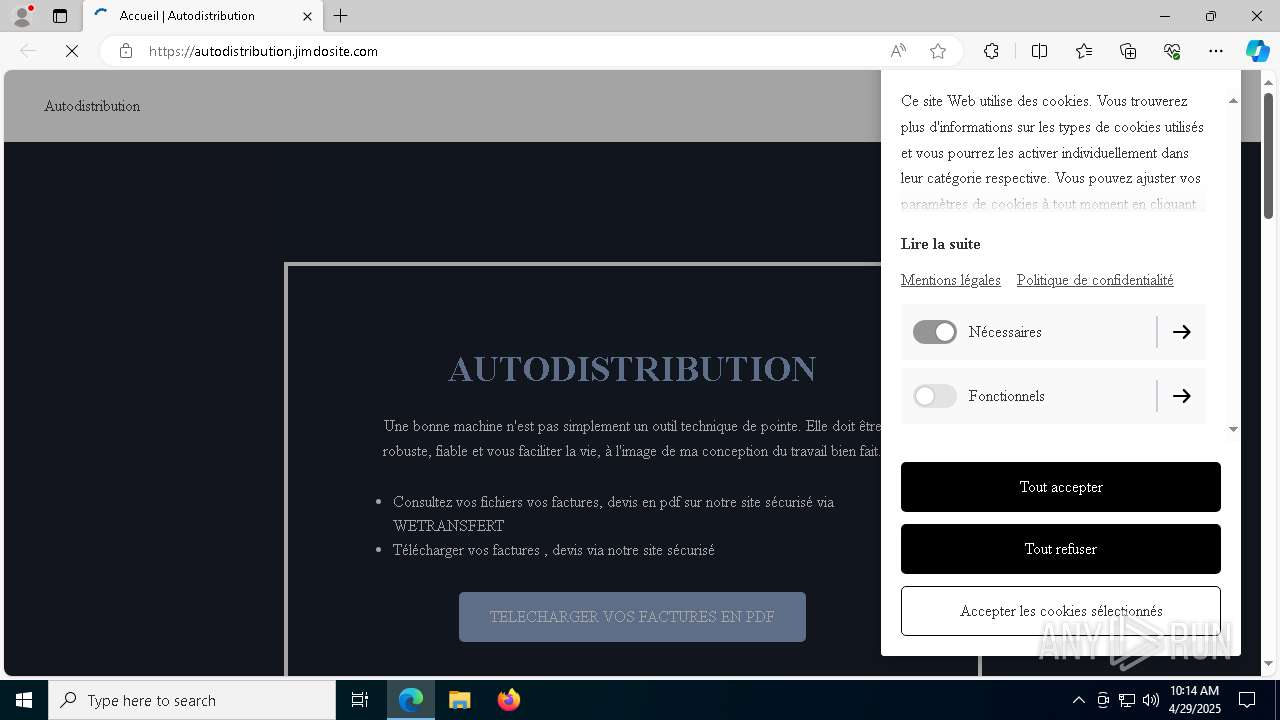Open the Read aloud icon

pyautogui.click(x=898, y=51)
